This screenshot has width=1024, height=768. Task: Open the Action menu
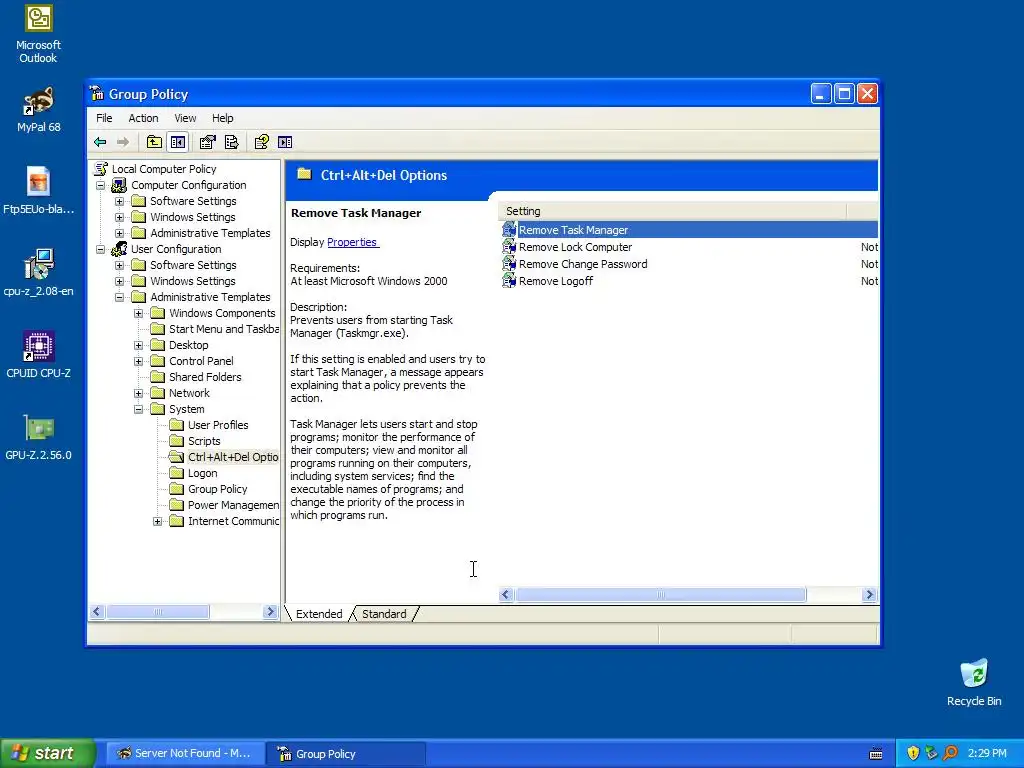coord(143,118)
